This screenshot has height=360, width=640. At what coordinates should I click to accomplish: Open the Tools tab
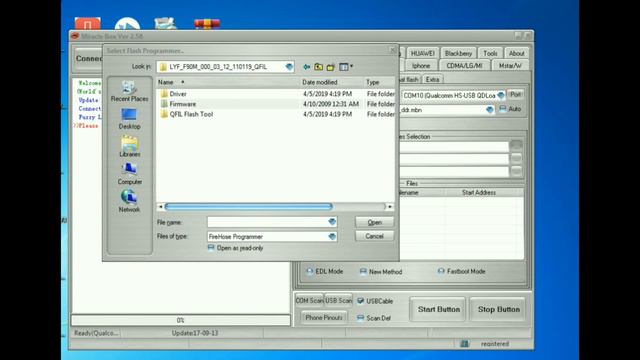(490, 53)
